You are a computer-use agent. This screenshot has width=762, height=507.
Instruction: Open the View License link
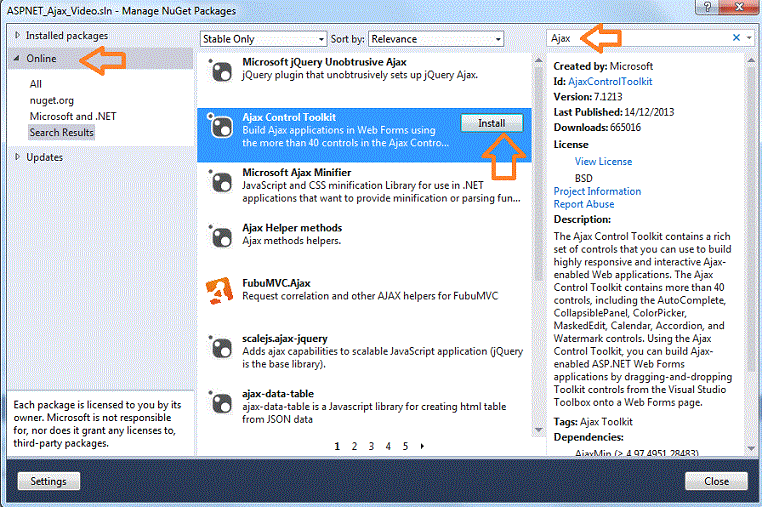pos(603,161)
